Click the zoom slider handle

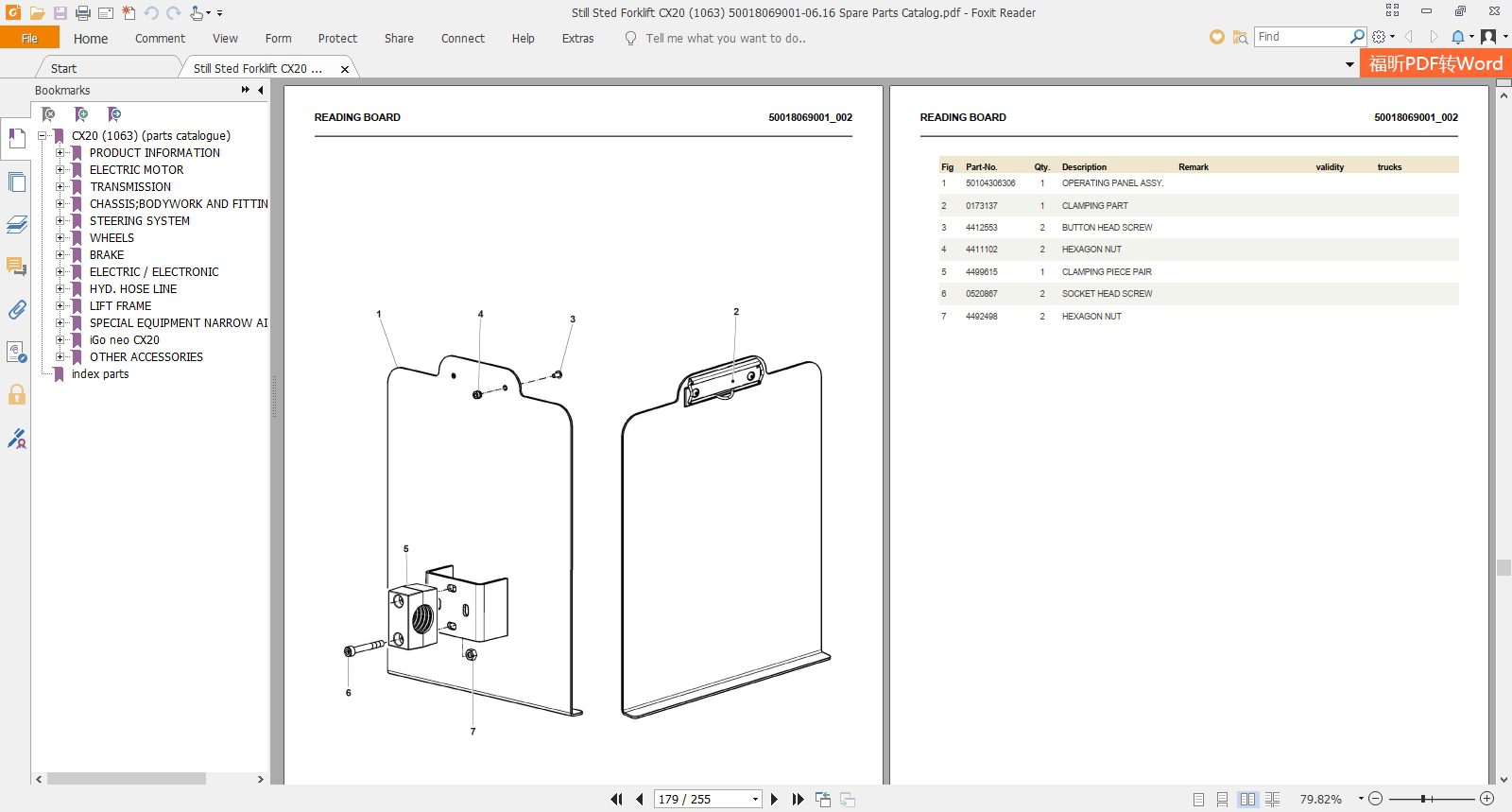click(x=1422, y=800)
